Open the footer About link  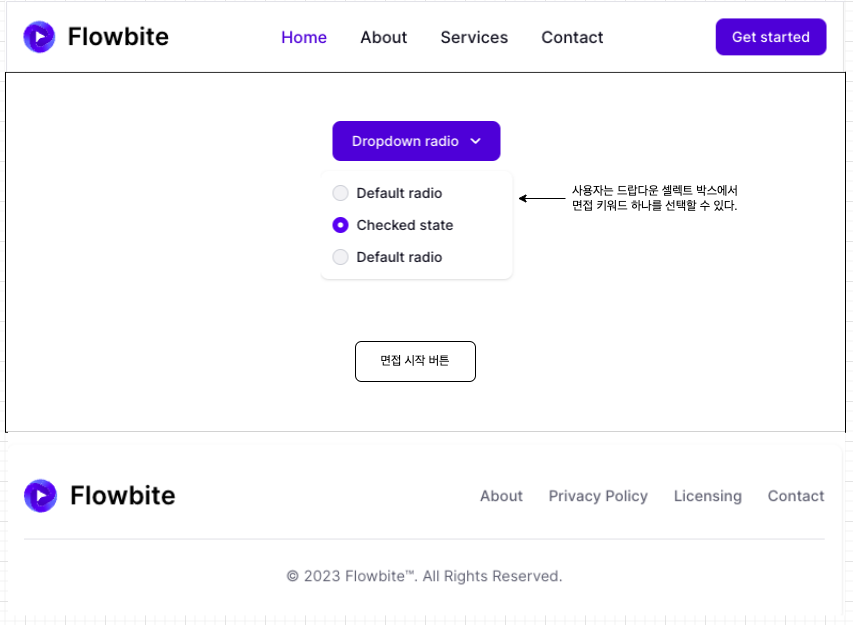(x=501, y=496)
